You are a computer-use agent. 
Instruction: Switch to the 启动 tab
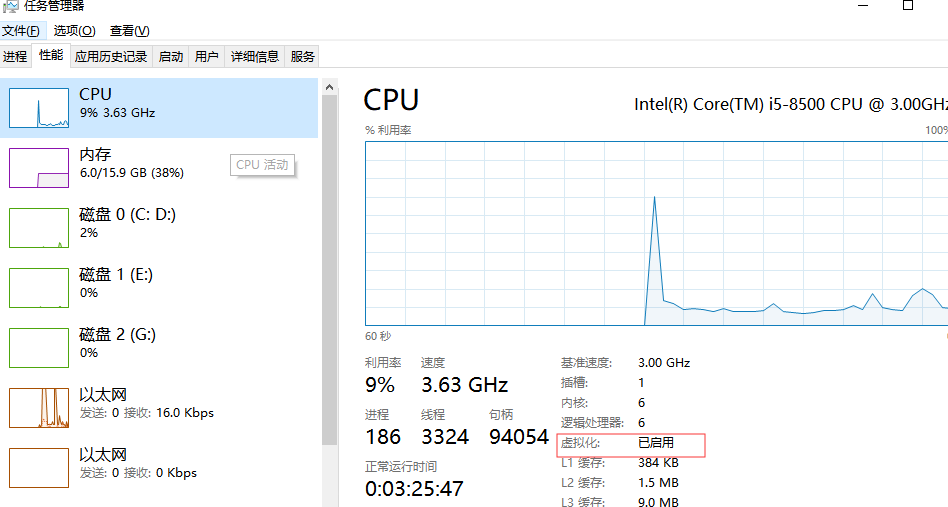coord(171,57)
